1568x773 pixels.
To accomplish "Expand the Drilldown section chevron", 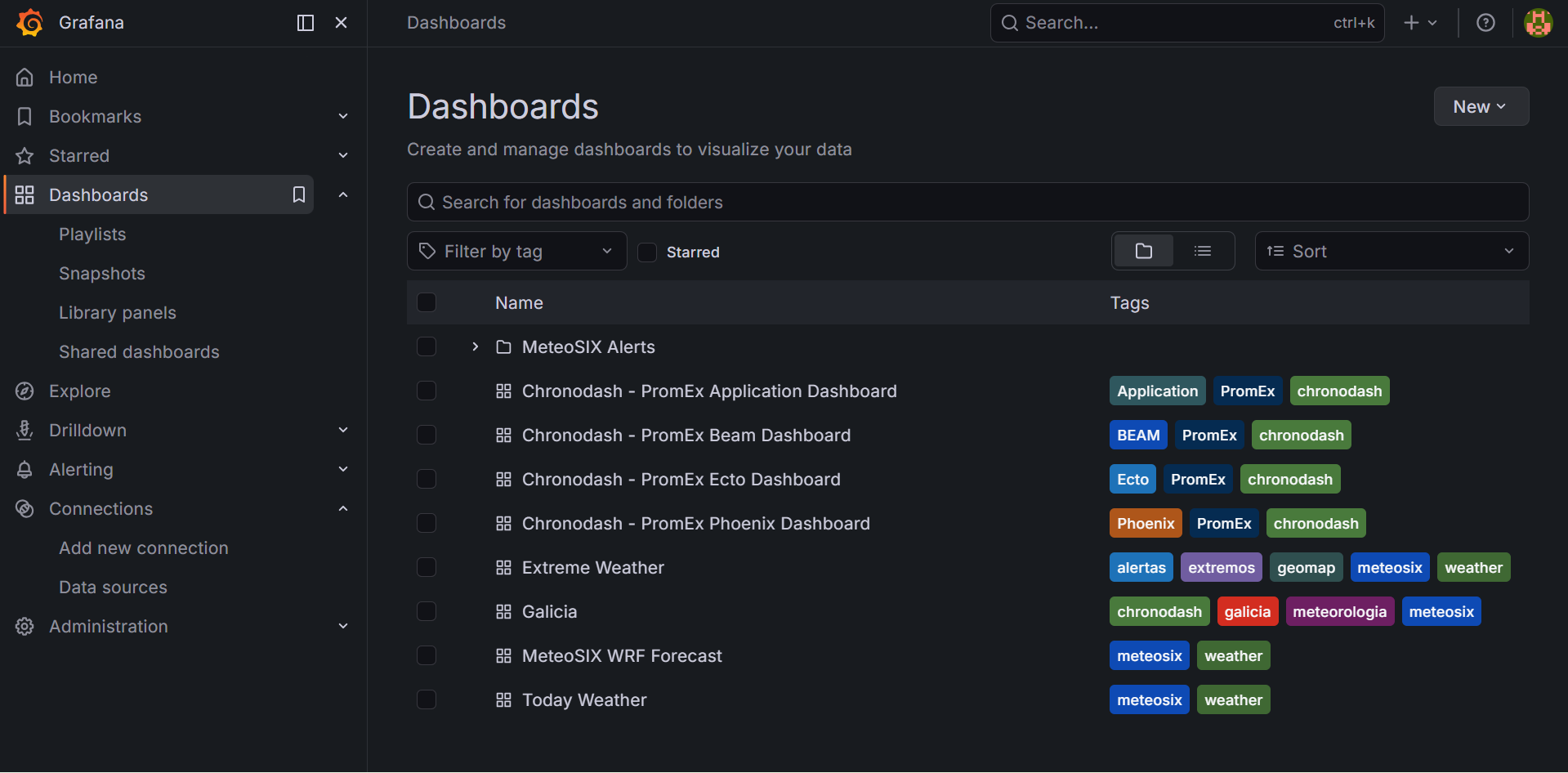I will tap(343, 431).
